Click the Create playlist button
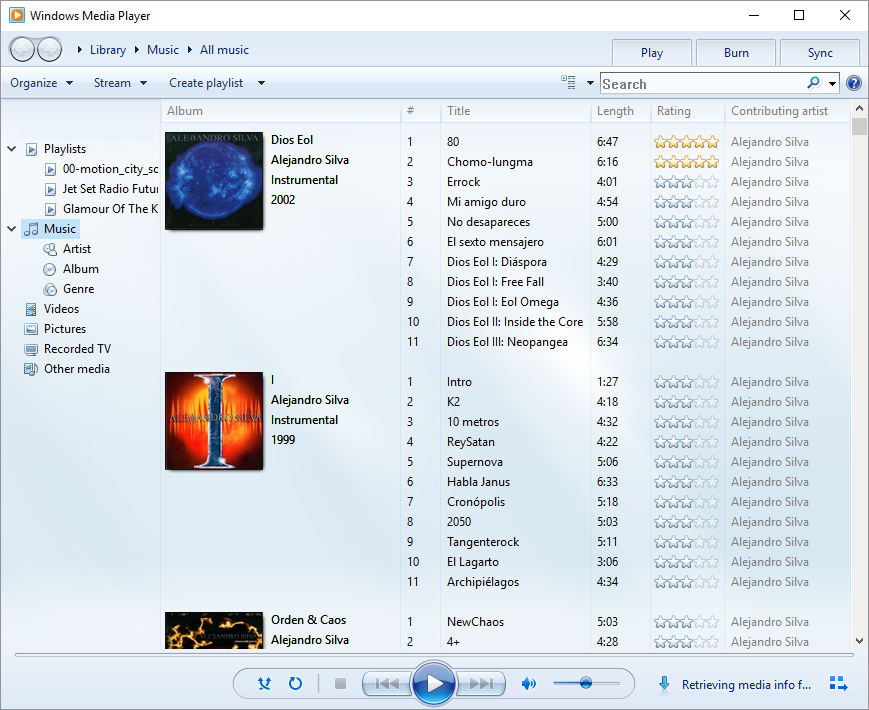Image resolution: width=869 pixels, height=710 pixels. (208, 82)
